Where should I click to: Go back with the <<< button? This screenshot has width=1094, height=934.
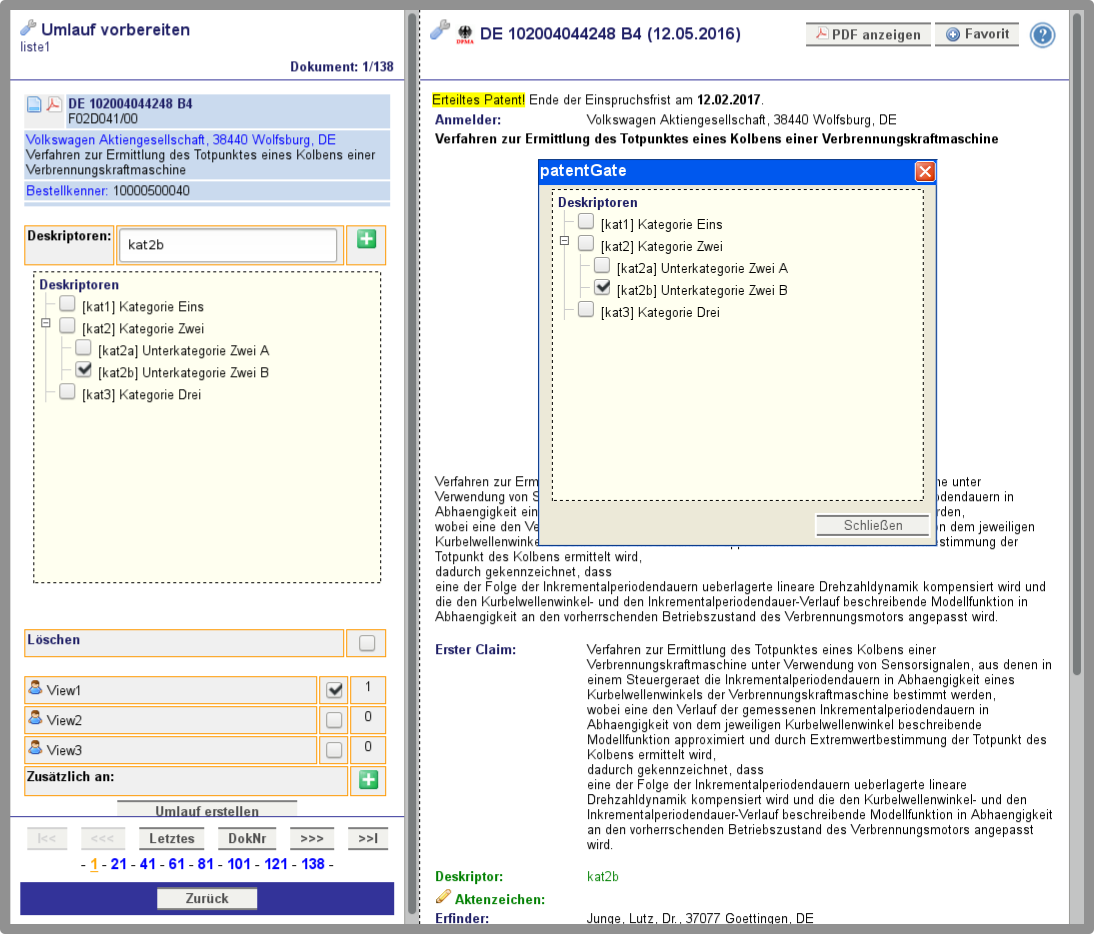click(x=103, y=838)
